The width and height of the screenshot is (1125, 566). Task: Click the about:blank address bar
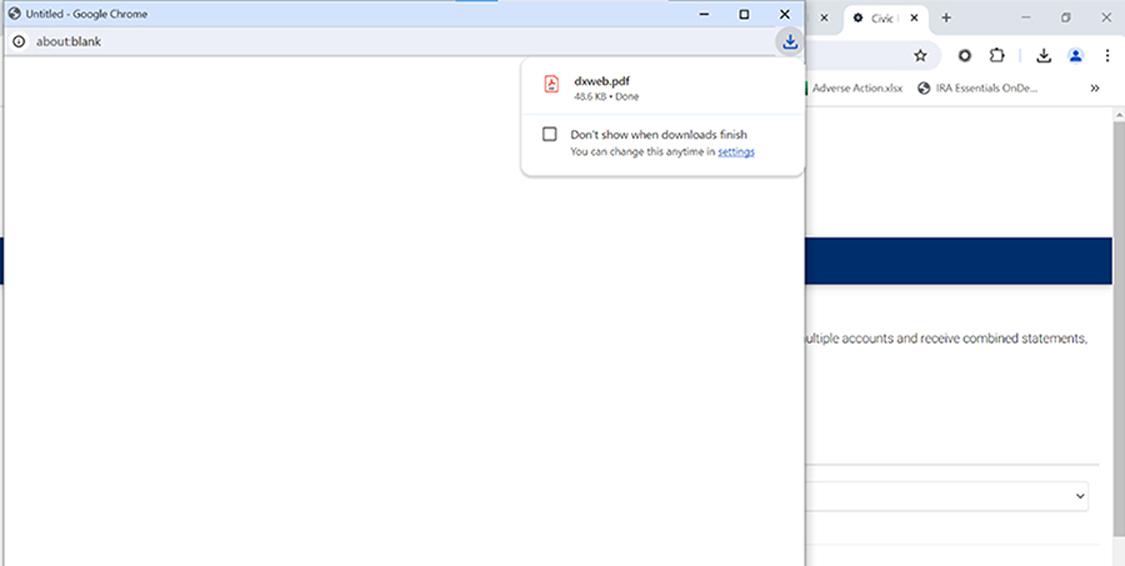coord(402,42)
